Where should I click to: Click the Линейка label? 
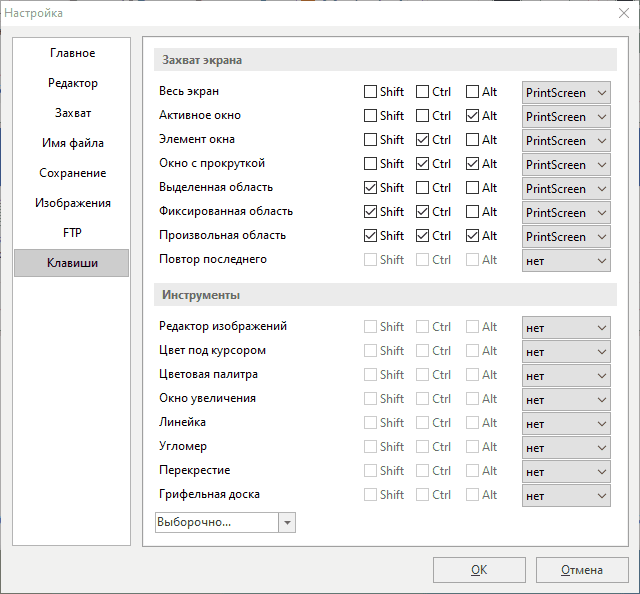[182, 422]
